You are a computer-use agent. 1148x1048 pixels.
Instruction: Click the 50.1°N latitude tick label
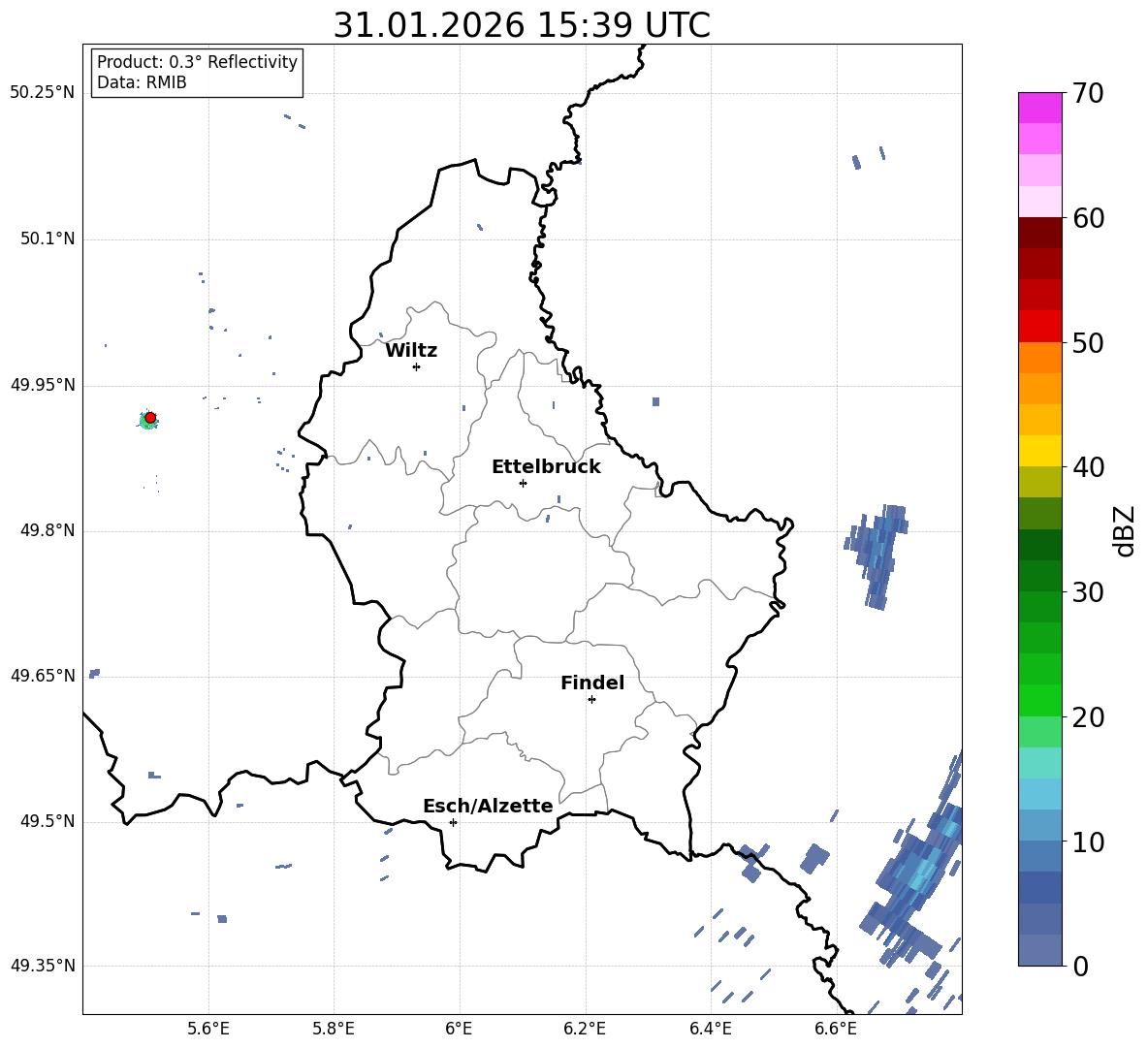pos(47,239)
